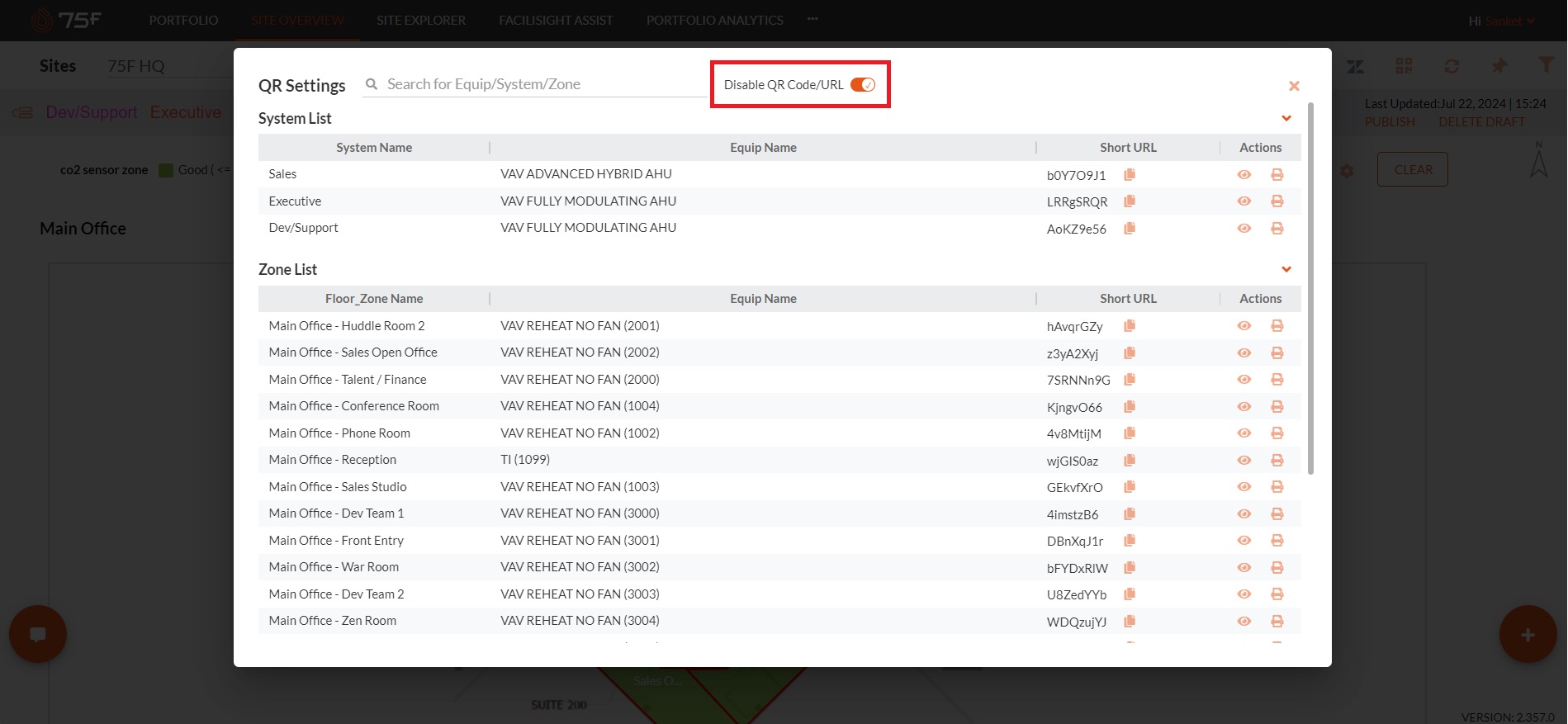1568x724 pixels.
Task: Click the Publish link
Action: pyautogui.click(x=1390, y=121)
